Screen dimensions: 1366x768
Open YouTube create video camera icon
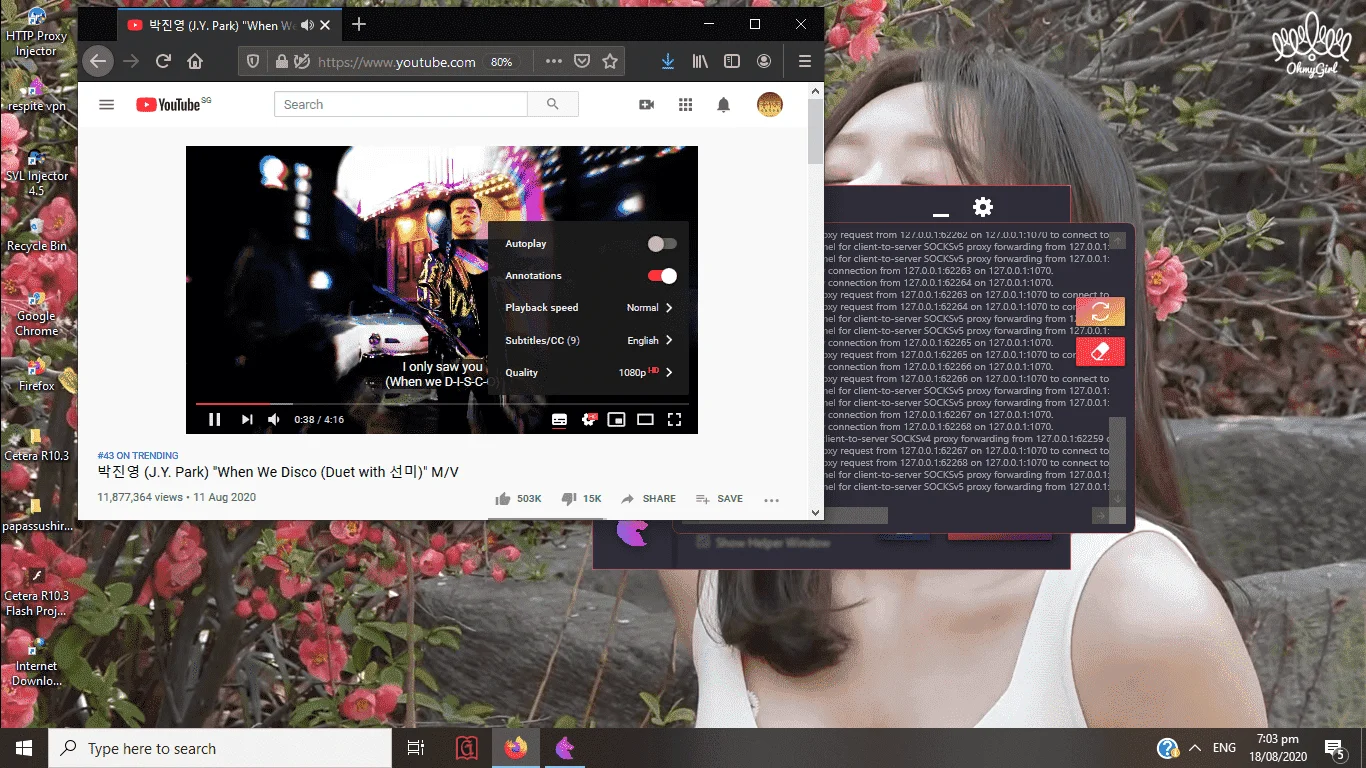(647, 104)
